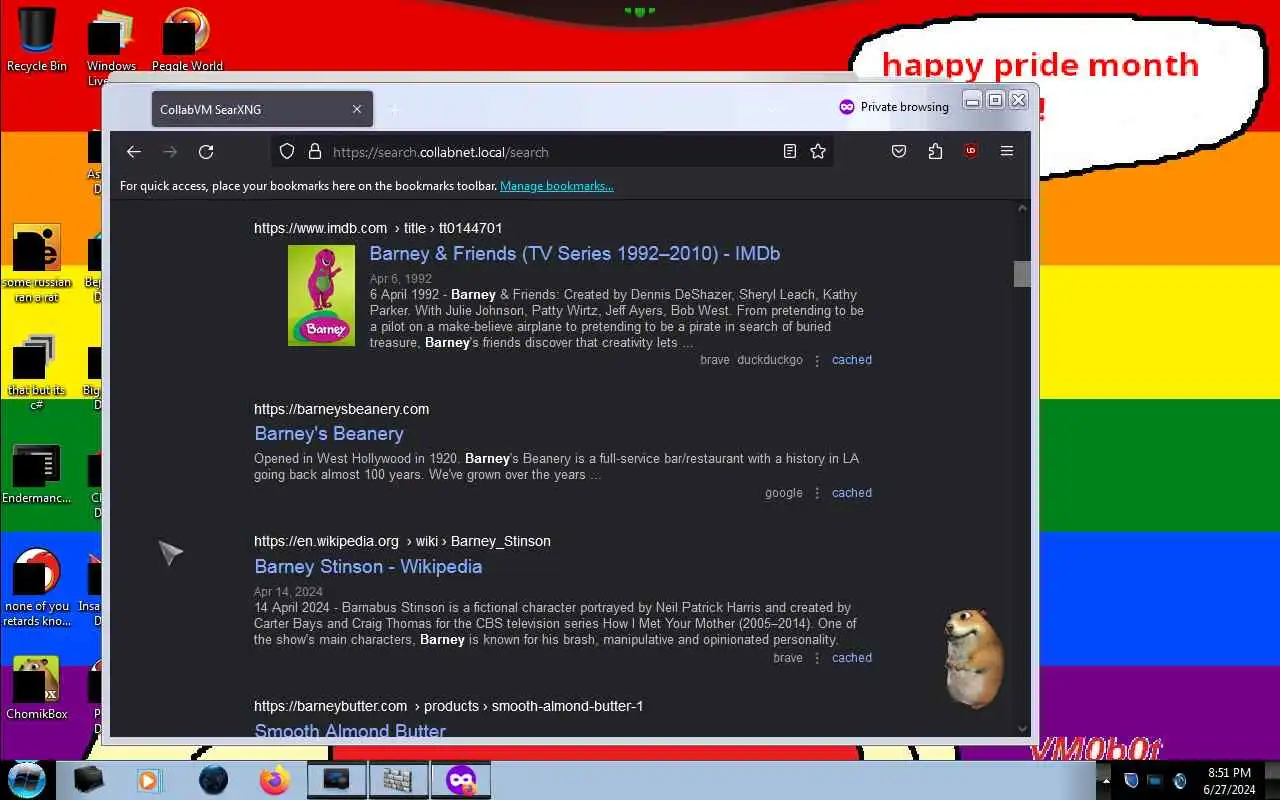Image resolution: width=1280 pixels, height=800 pixels.
Task: Open tracking protection shield in address bar
Action: (x=287, y=151)
